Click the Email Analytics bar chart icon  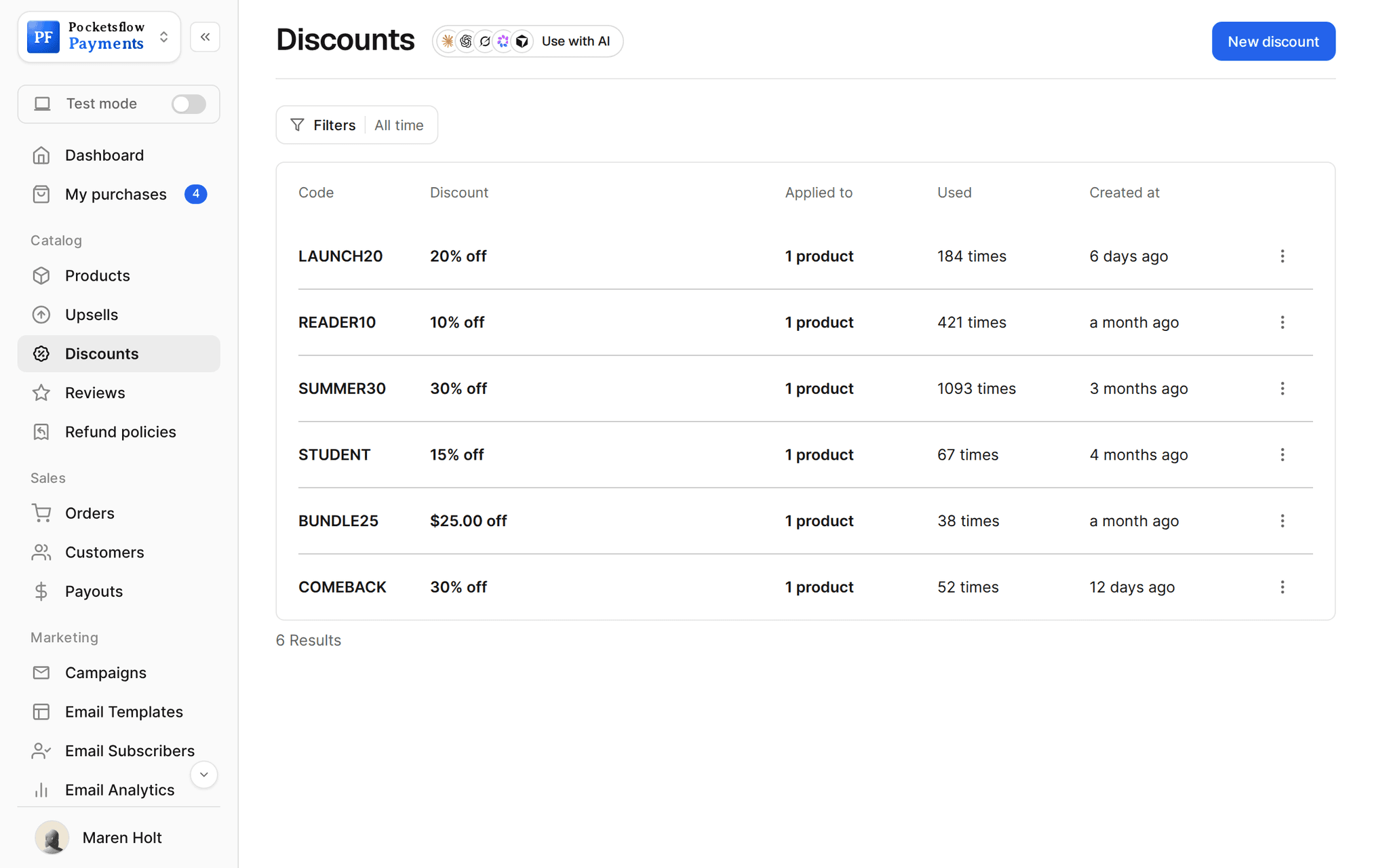41,790
